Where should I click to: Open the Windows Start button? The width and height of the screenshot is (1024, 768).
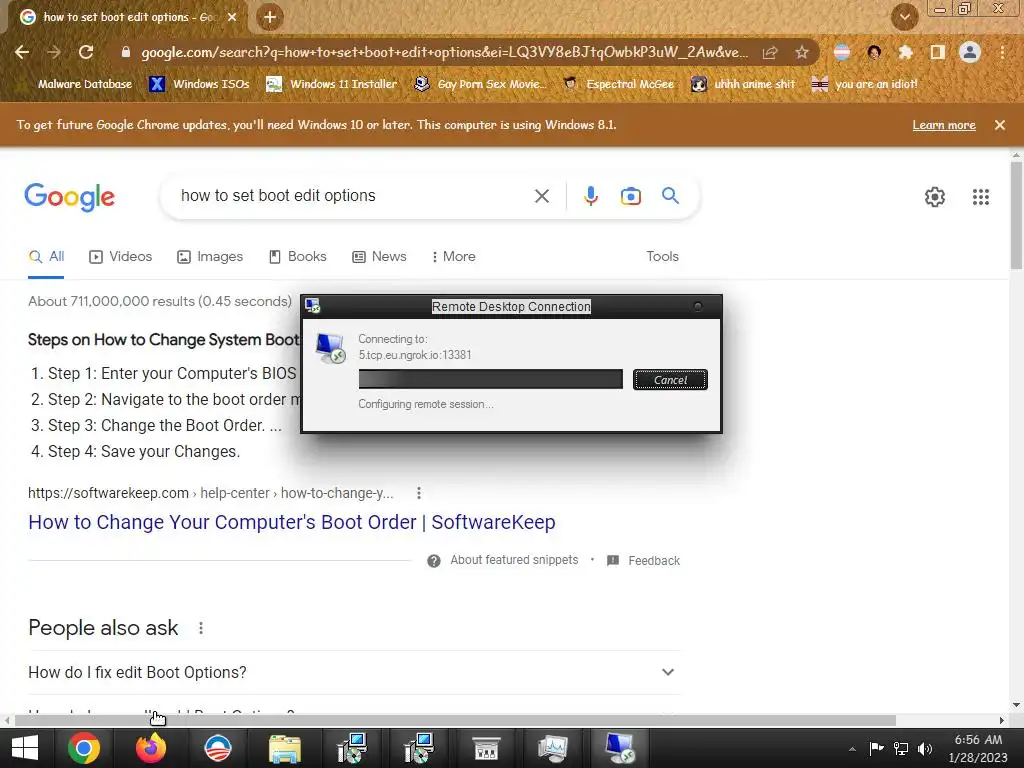pyautogui.click(x=25, y=748)
